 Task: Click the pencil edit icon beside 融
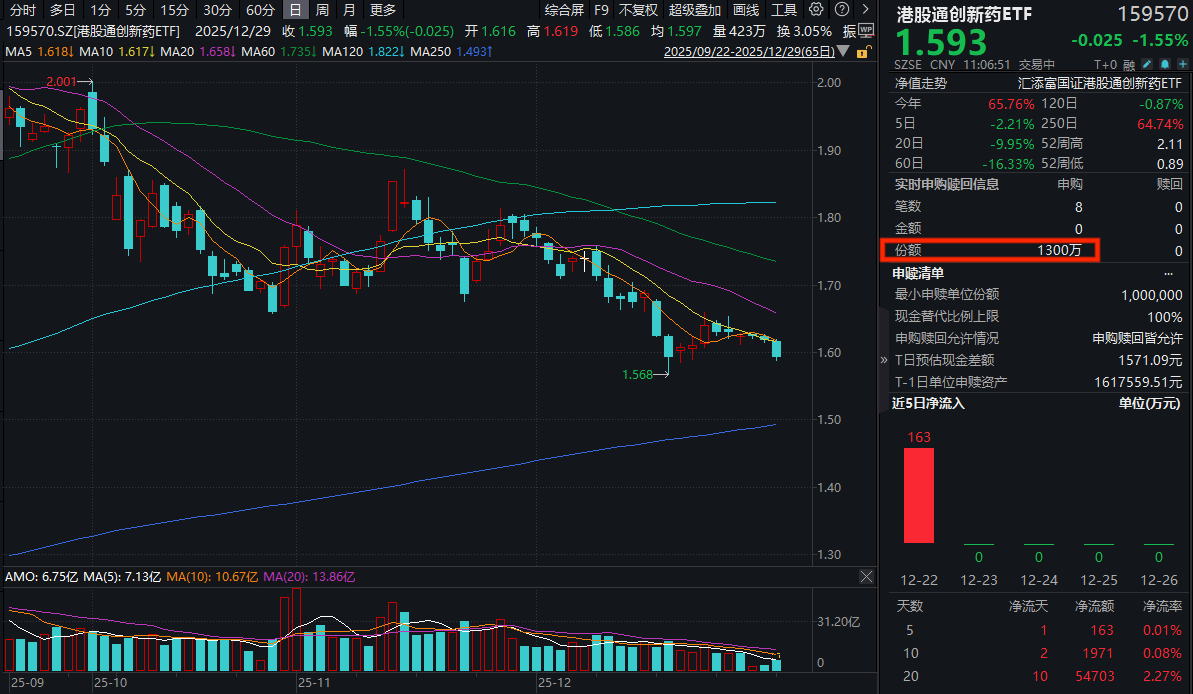[x=1146, y=63]
